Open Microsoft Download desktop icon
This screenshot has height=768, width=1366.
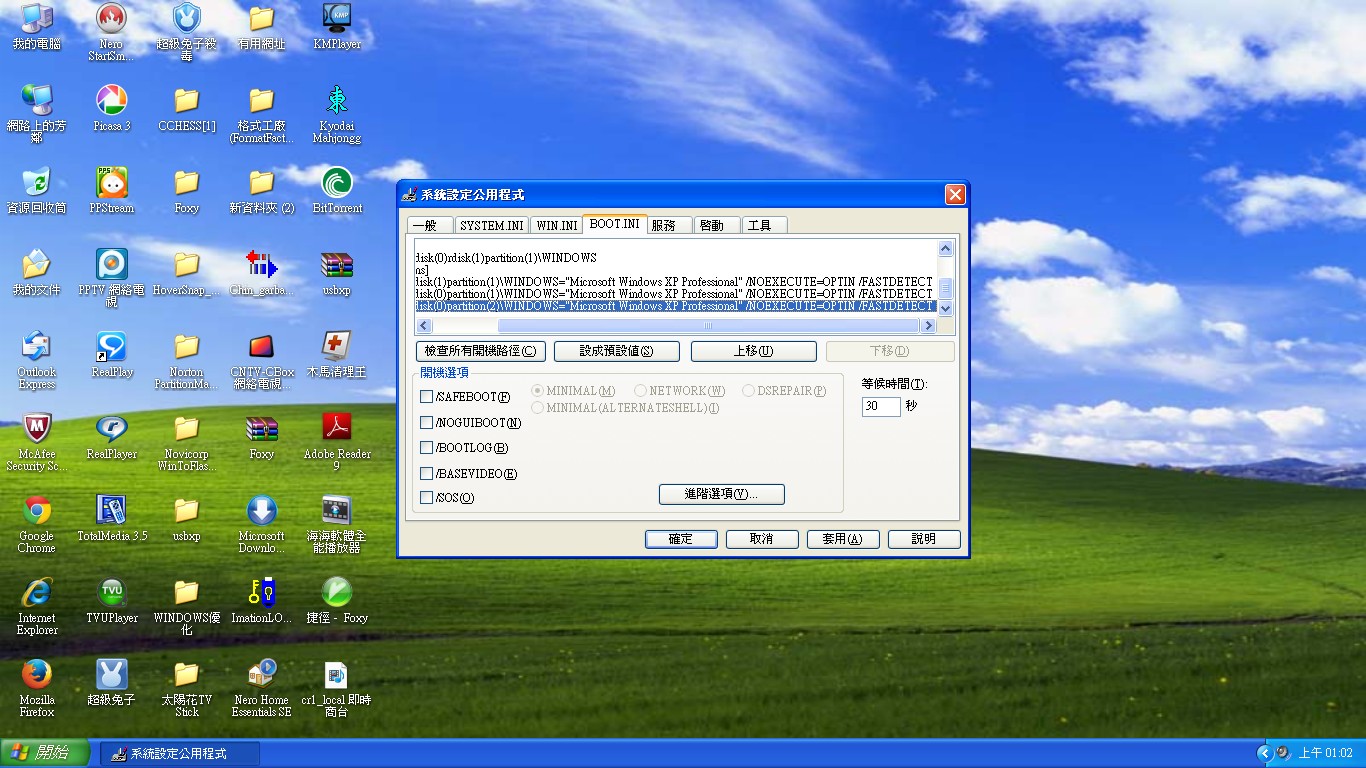click(x=262, y=524)
